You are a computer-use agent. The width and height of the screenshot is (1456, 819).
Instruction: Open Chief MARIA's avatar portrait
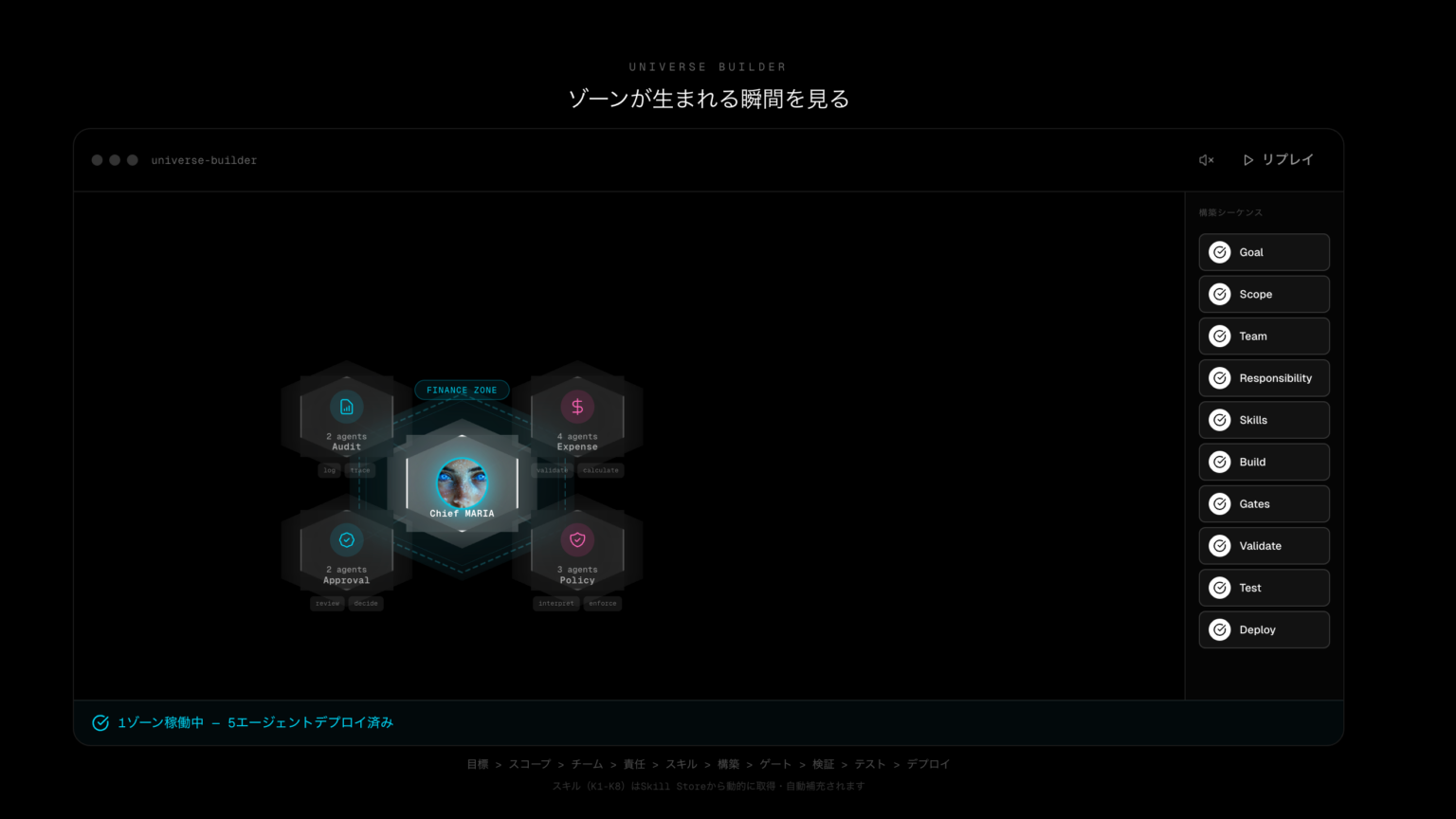tap(462, 482)
